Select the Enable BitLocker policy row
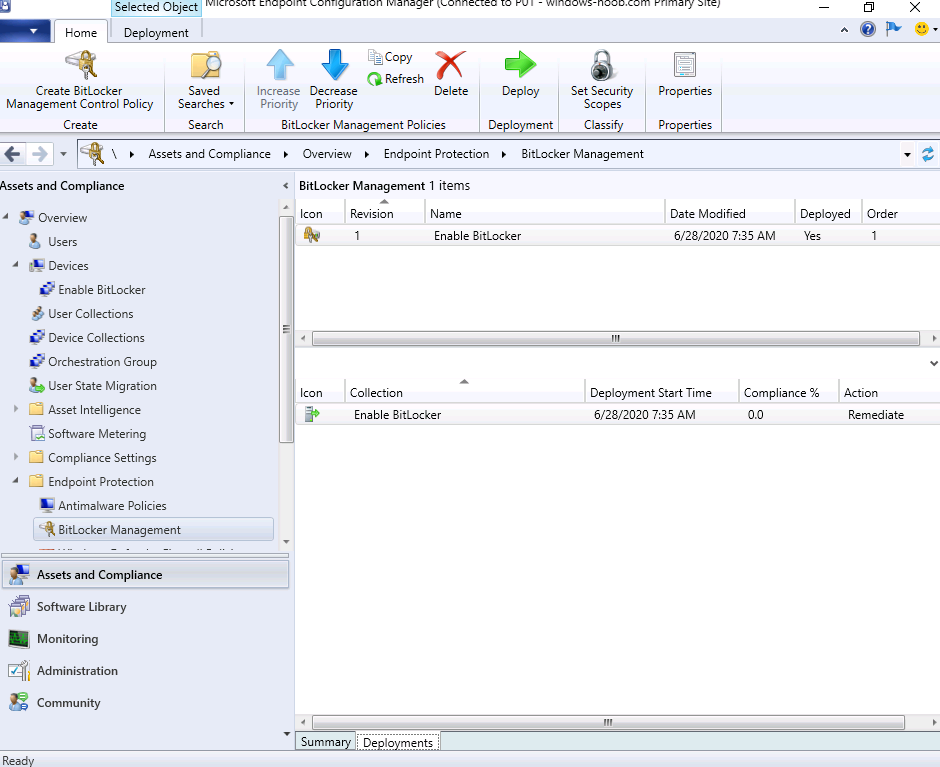940x767 pixels. (x=617, y=236)
